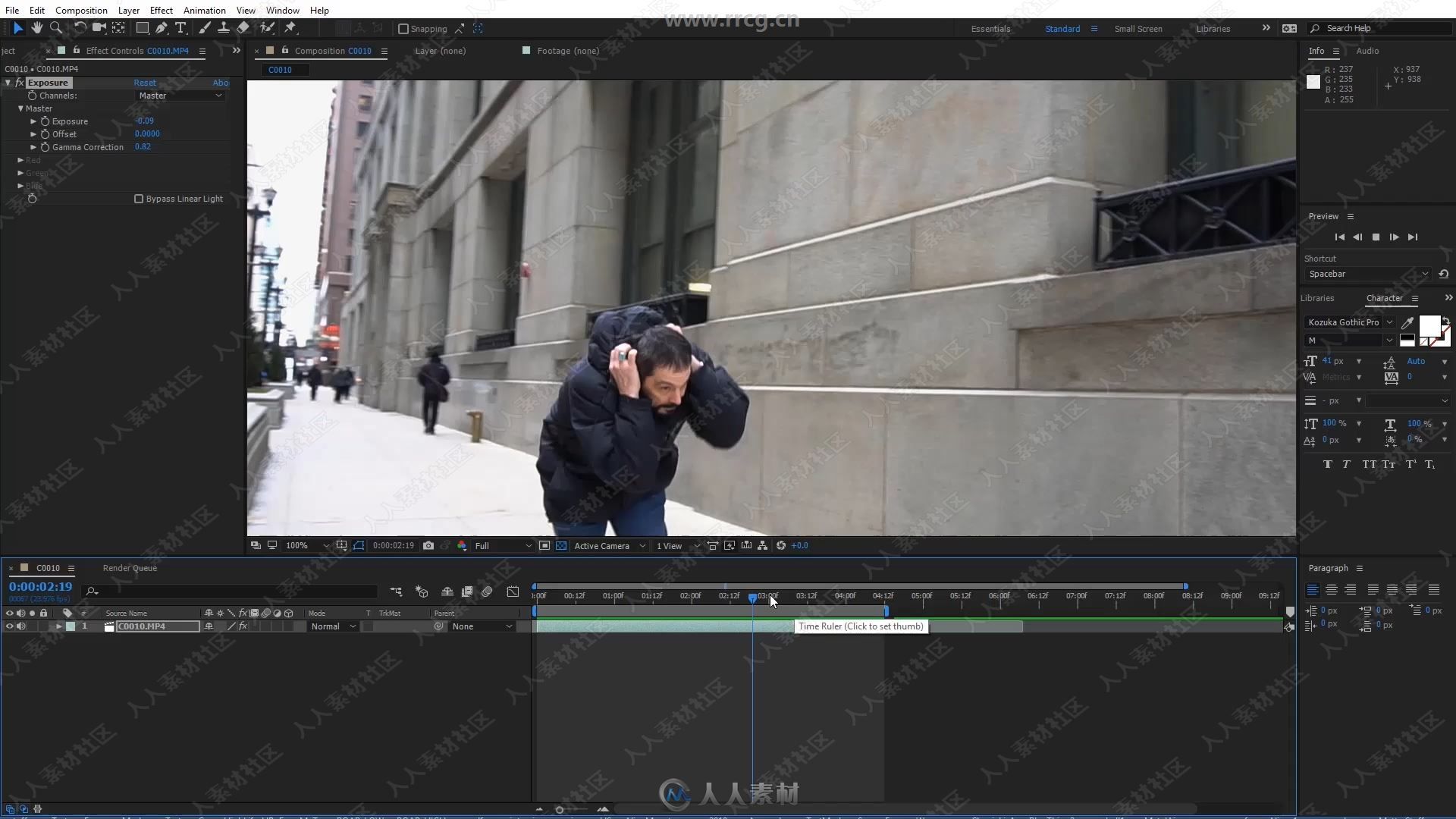Toggle Exposure property stopwatch
The width and height of the screenshot is (1456, 819).
(x=45, y=121)
